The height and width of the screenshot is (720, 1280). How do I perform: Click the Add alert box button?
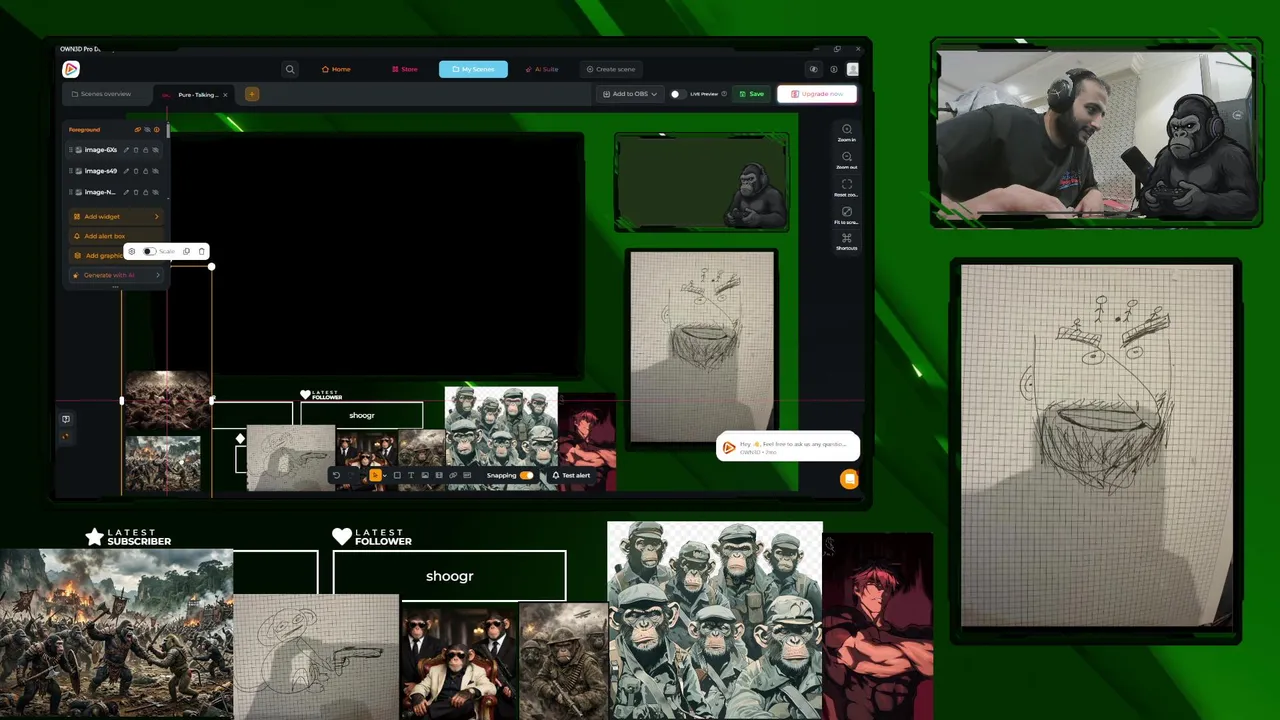pos(114,236)
